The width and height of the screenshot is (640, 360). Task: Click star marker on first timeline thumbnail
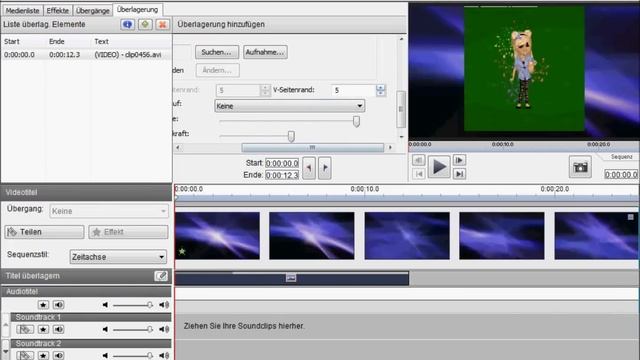[x=182, y=251]
